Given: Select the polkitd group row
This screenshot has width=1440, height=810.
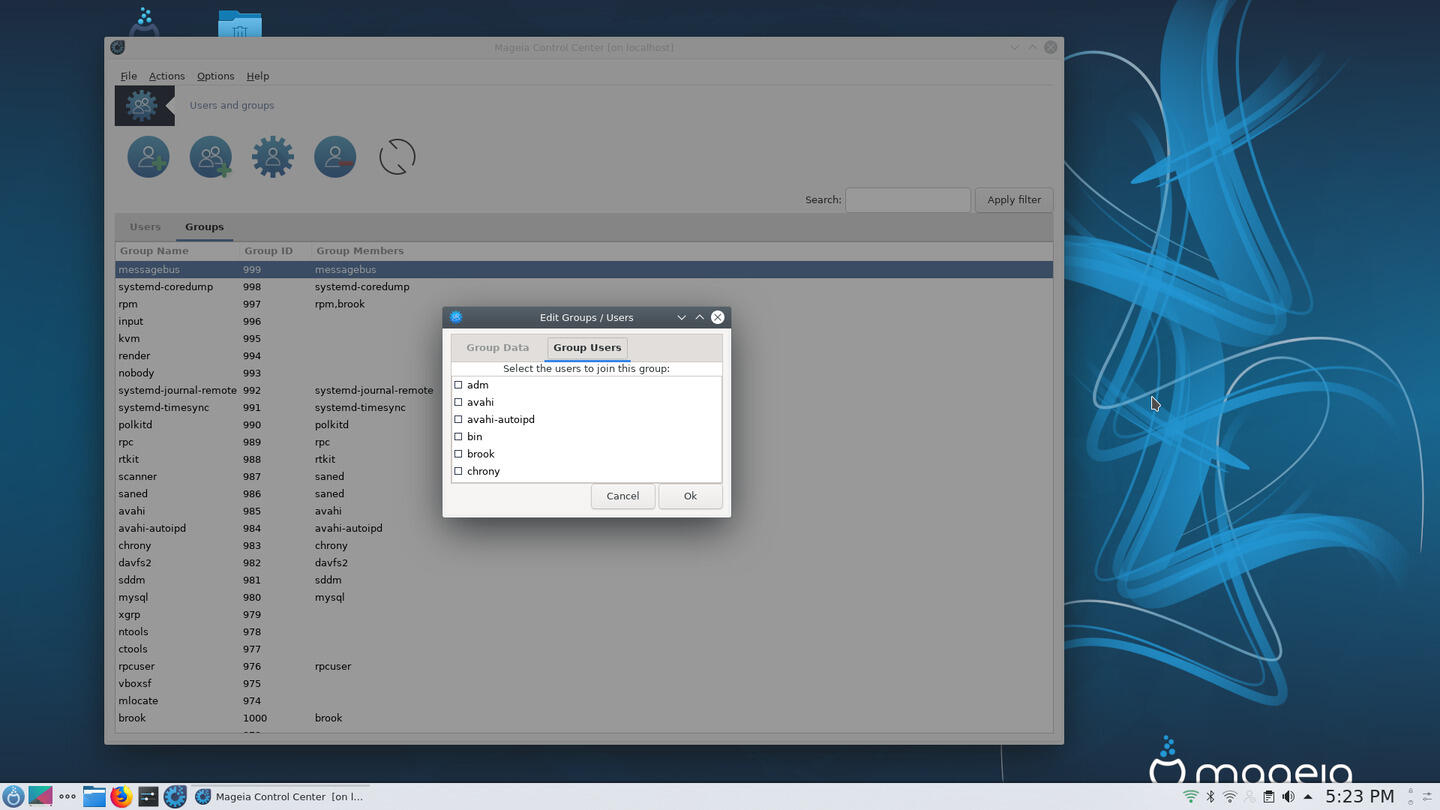Looking at the screenshot, I should click(584, 425).
